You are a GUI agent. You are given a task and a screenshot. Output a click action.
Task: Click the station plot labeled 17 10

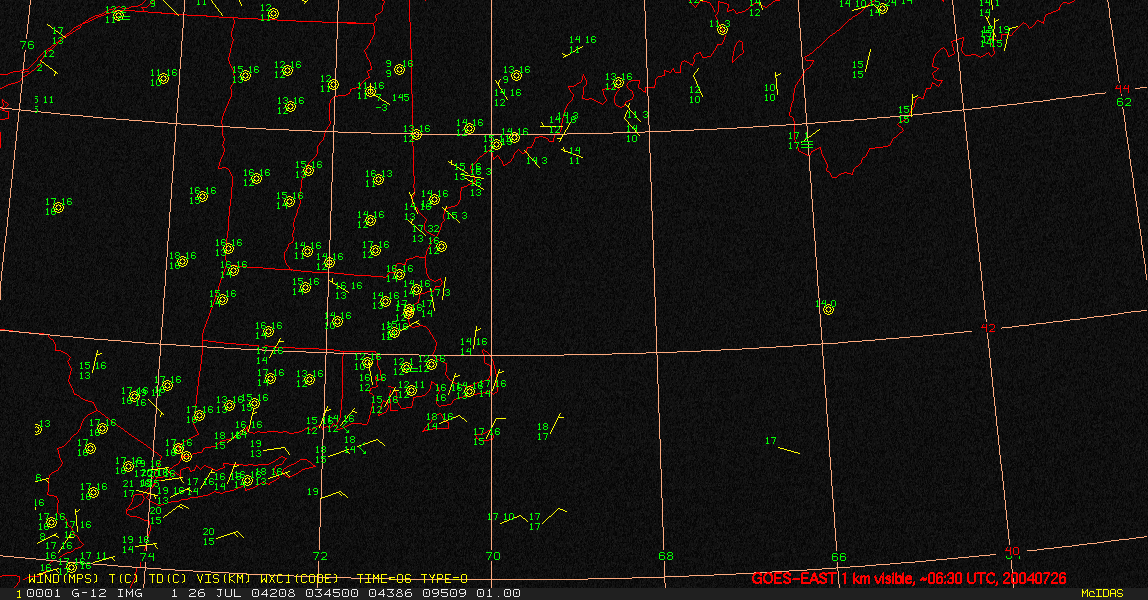[x=507, y=518]
